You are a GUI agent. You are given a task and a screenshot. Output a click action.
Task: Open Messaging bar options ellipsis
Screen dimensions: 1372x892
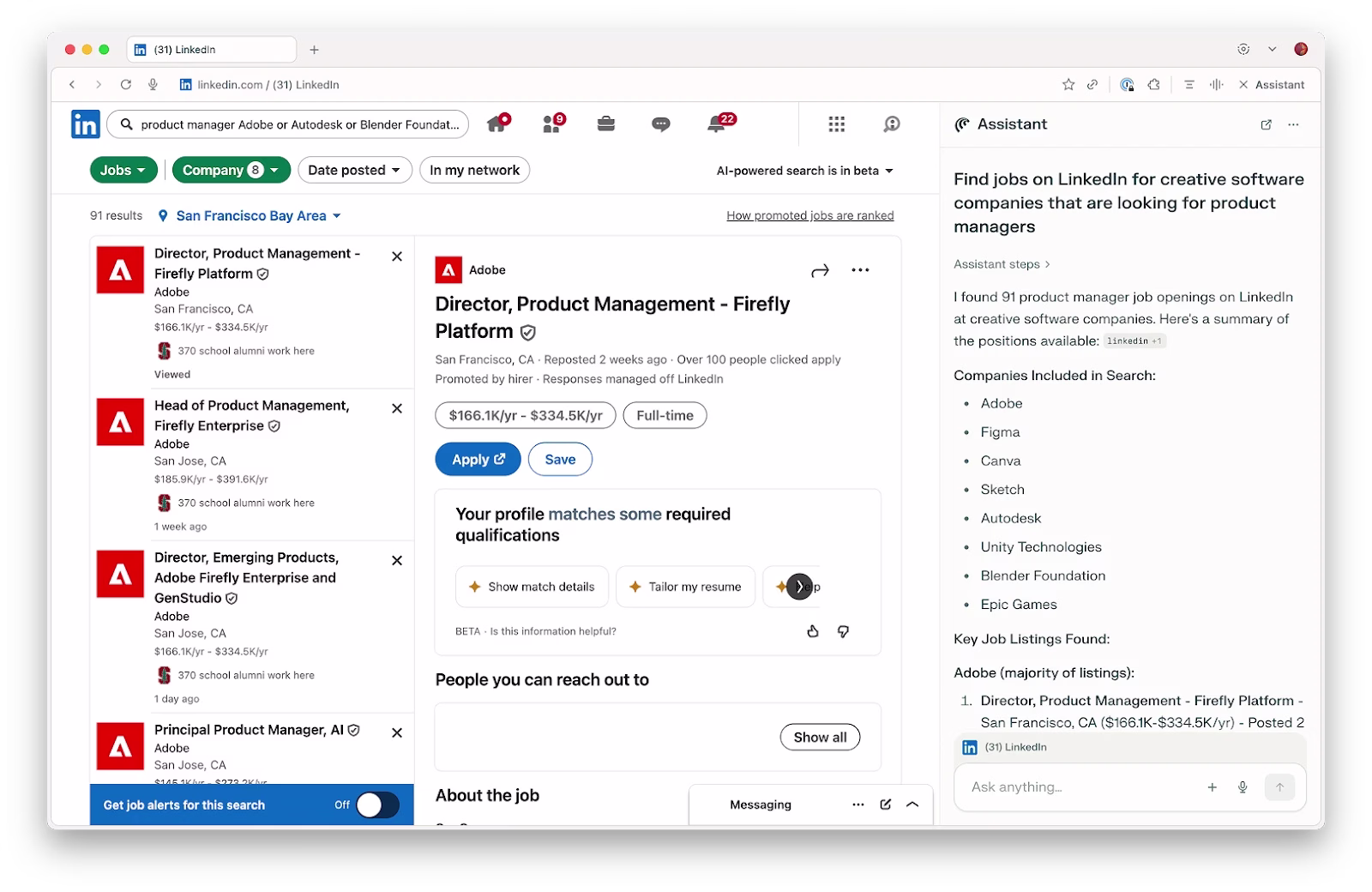[x=858, y=805]
